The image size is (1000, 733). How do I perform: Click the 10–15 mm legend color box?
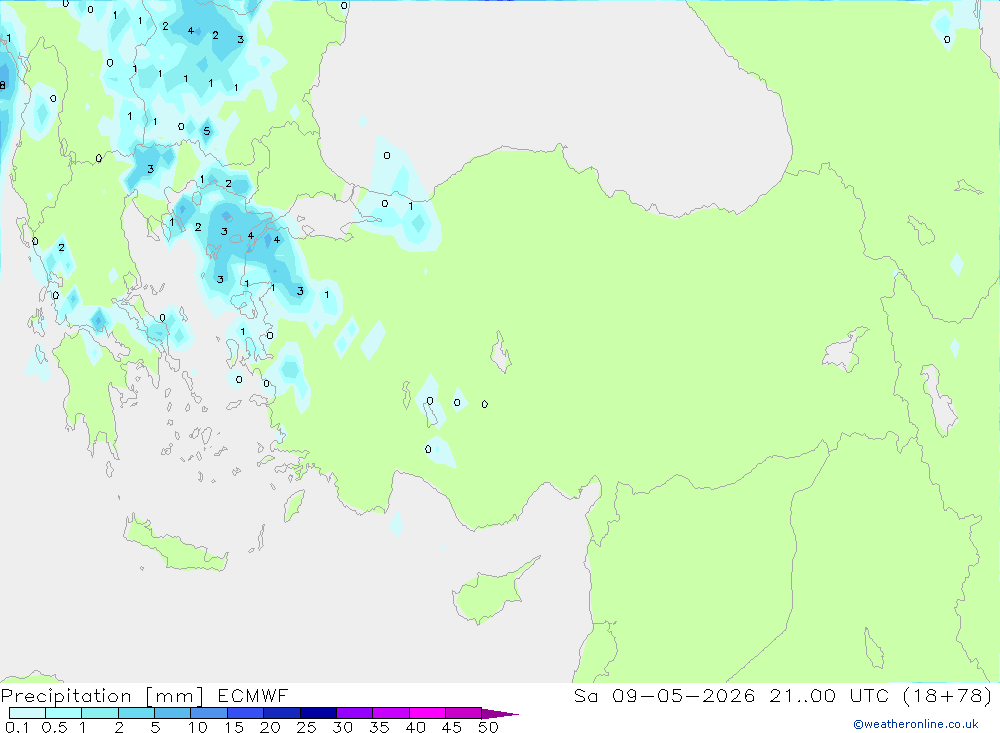pyautogui.click(x=209, y=713)
